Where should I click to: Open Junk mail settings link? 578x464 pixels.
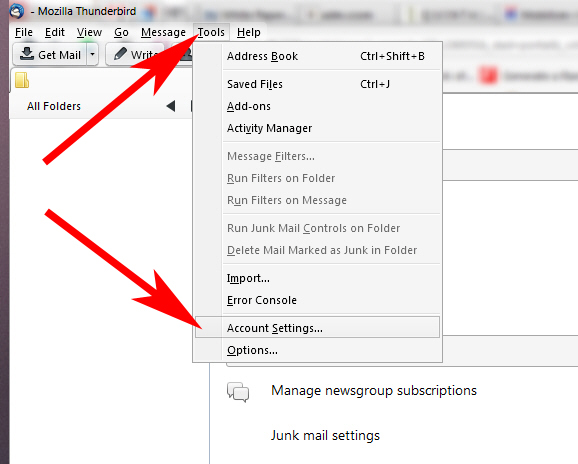[x=325, y=436]
